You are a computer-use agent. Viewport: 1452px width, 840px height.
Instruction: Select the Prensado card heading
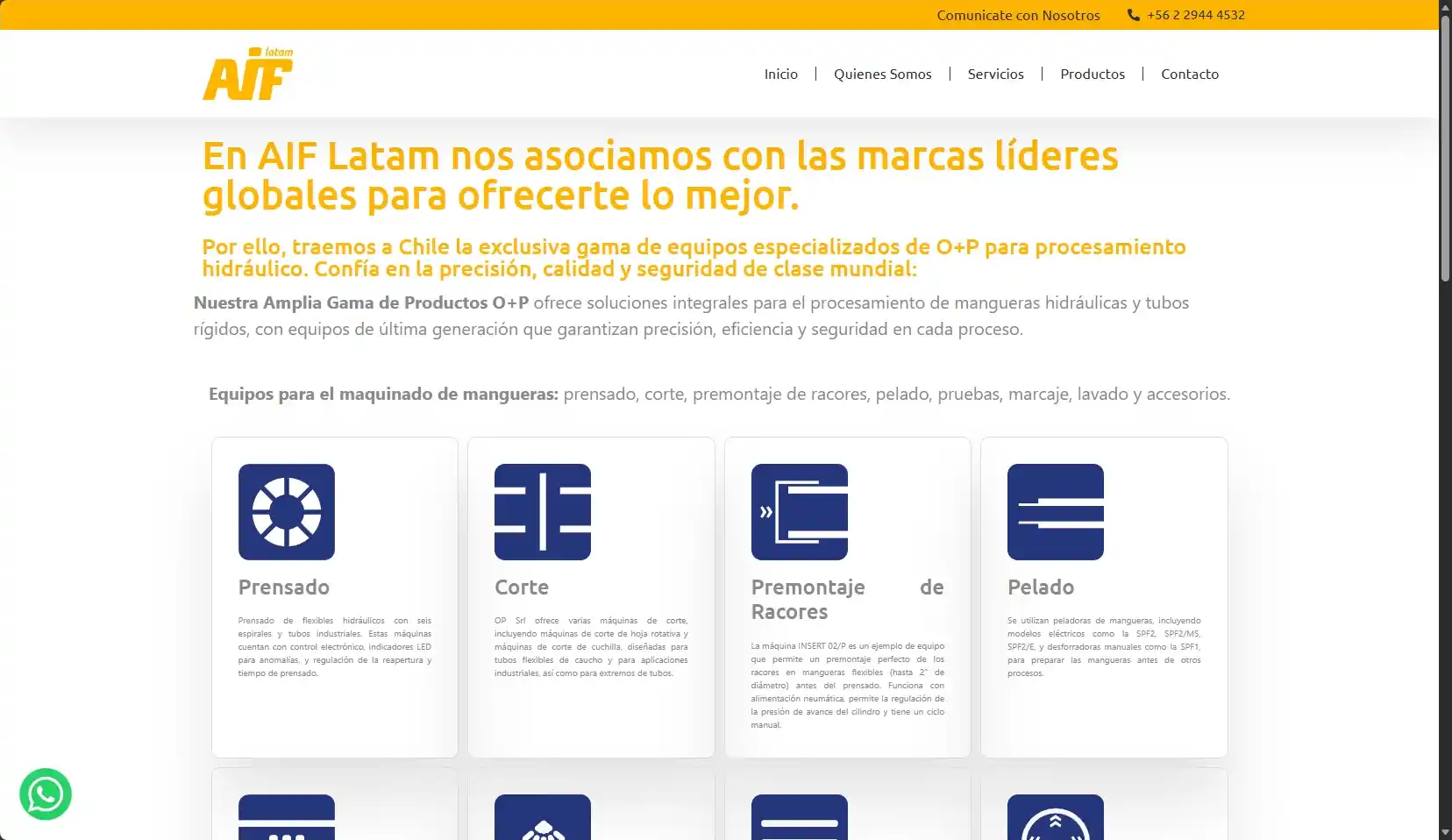click(284, 587)
